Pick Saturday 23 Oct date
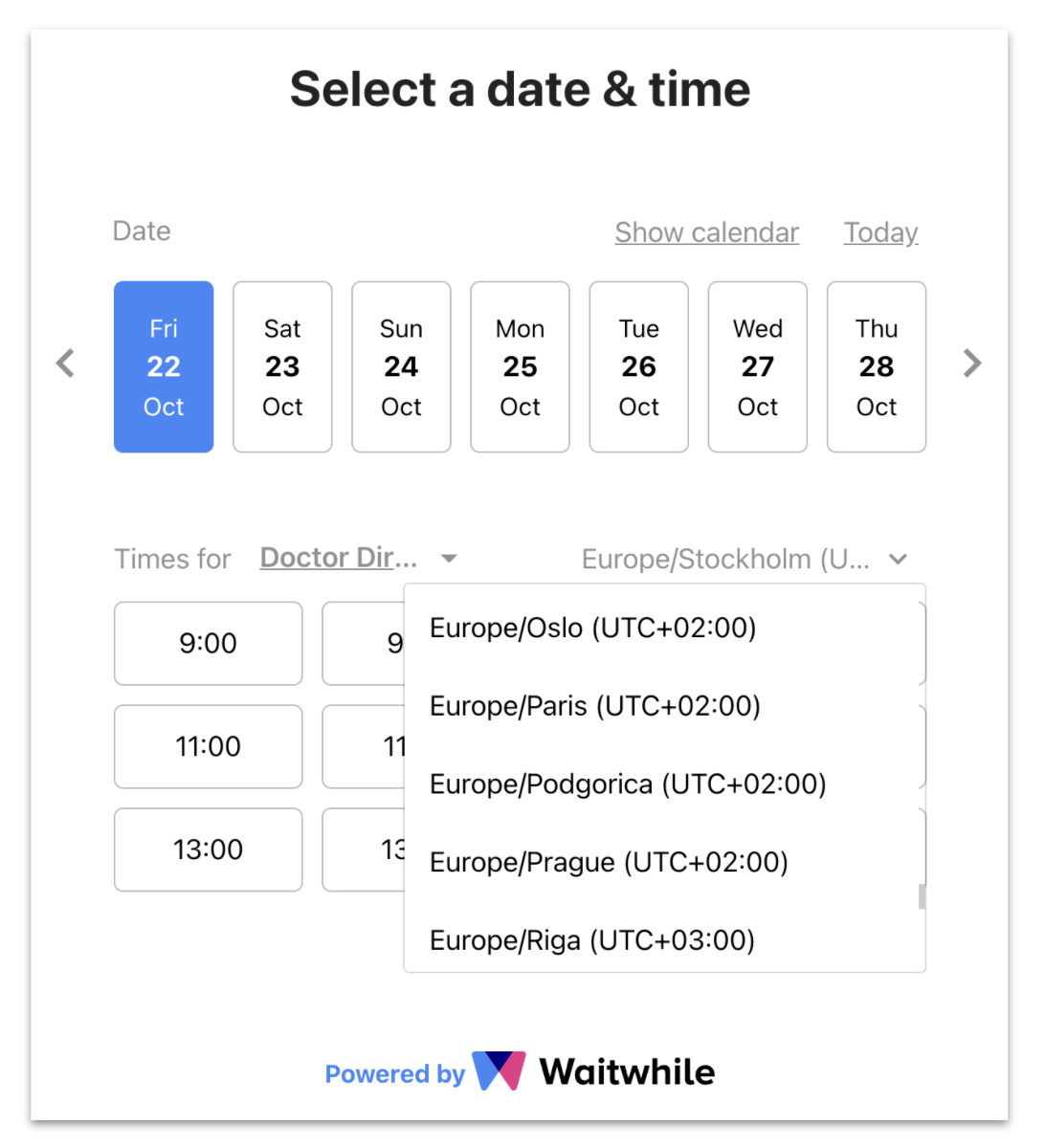Image resolution: width=1045 pixels, height=1148 pixels. coord(282,366)
